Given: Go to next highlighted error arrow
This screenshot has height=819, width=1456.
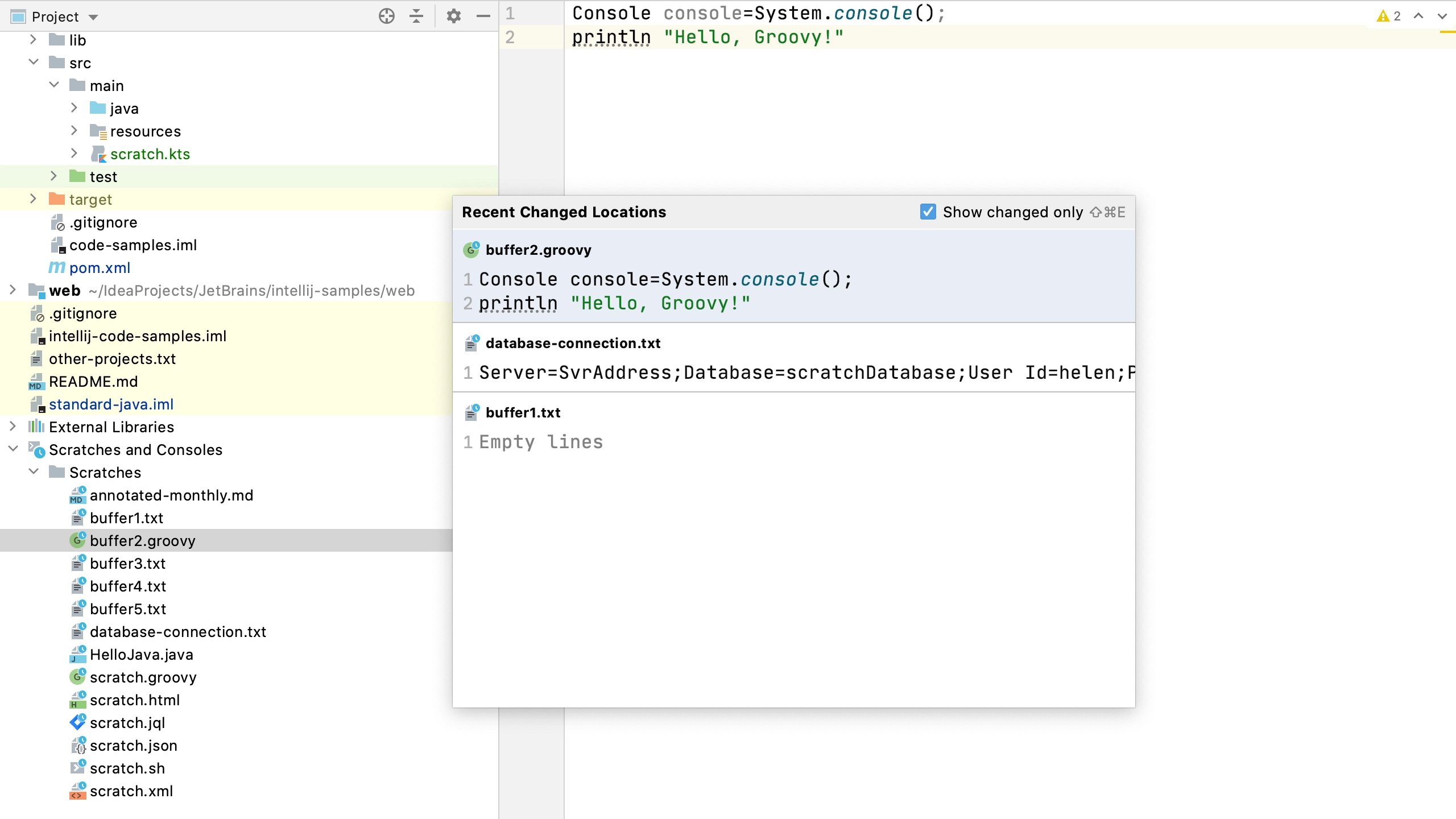Looking at the screenshot, I should point(1442,16).
